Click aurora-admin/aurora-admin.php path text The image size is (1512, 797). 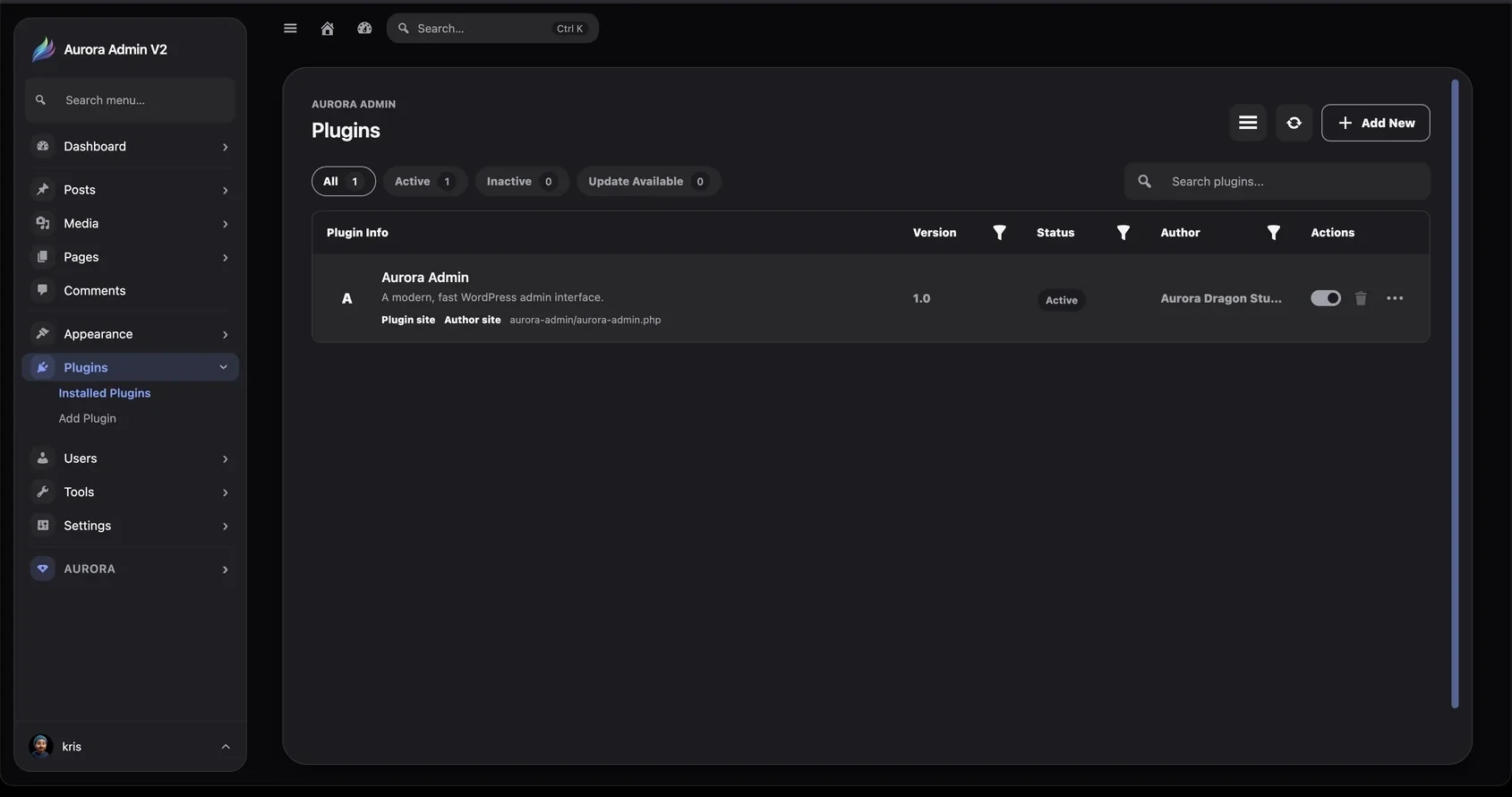[585, 320]
